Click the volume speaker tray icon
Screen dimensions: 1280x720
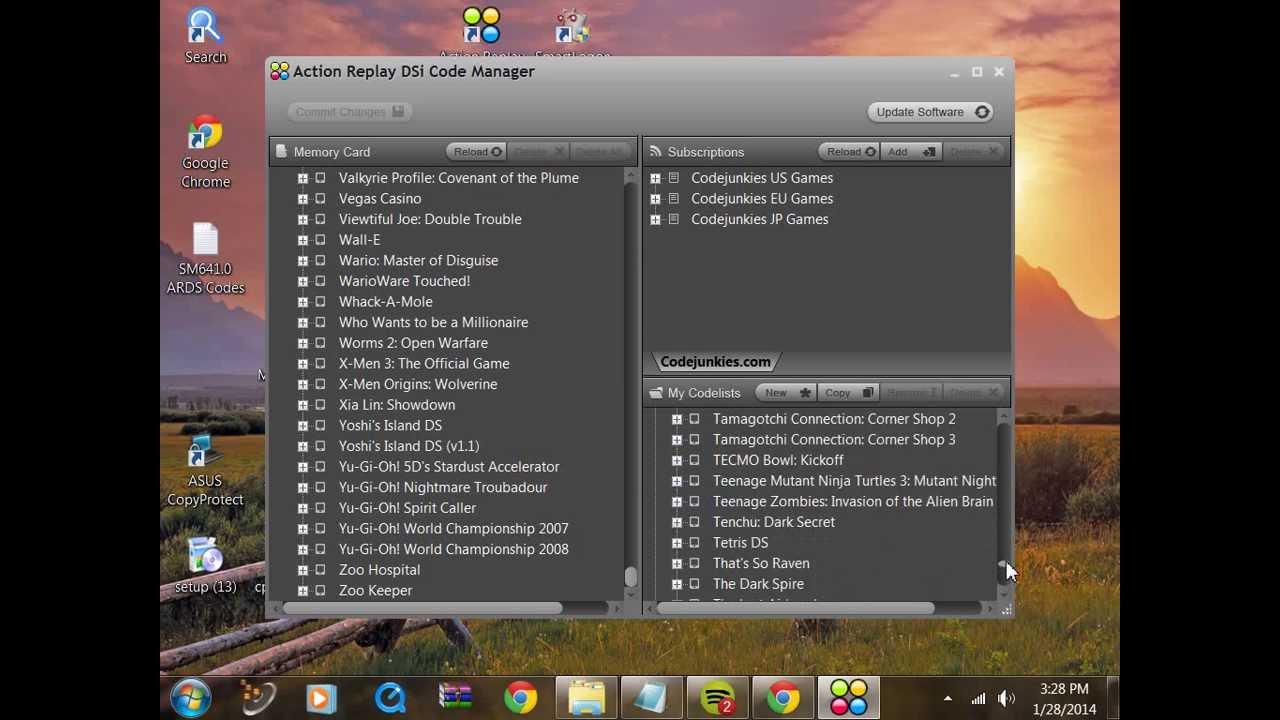pos(1006,699)
